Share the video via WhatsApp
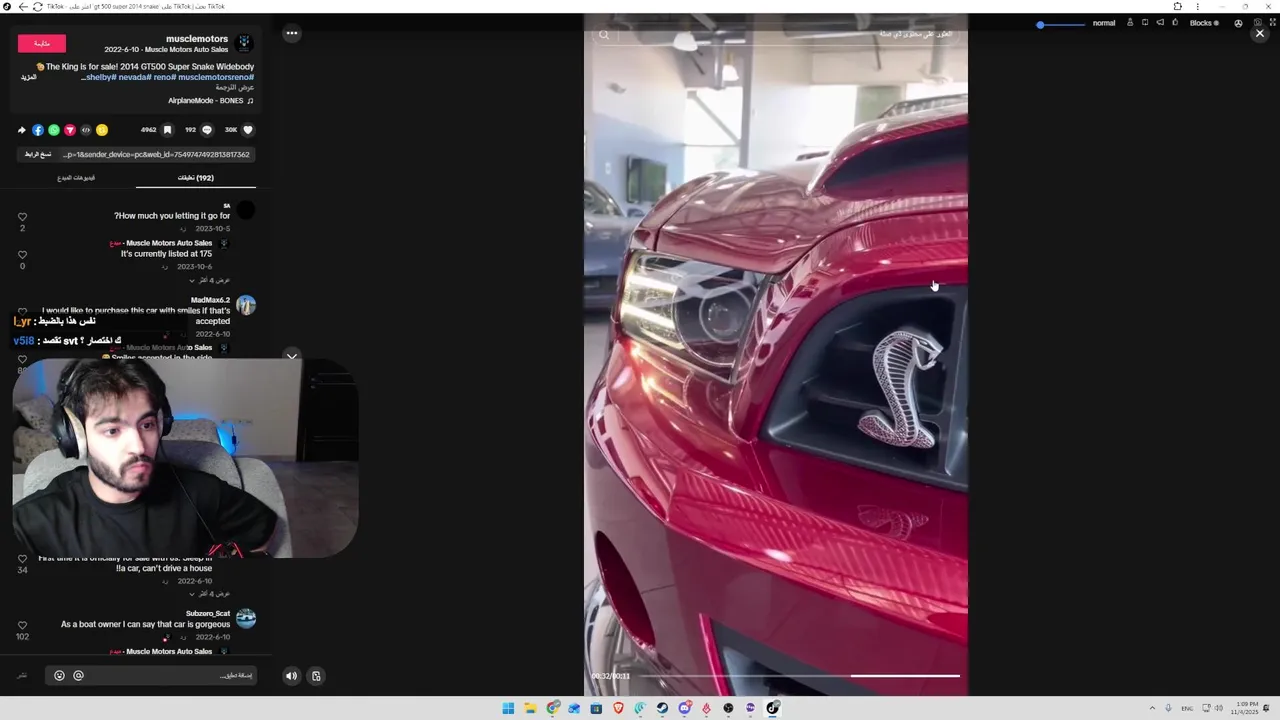The image size is (1280, 720). click(54, 130)
